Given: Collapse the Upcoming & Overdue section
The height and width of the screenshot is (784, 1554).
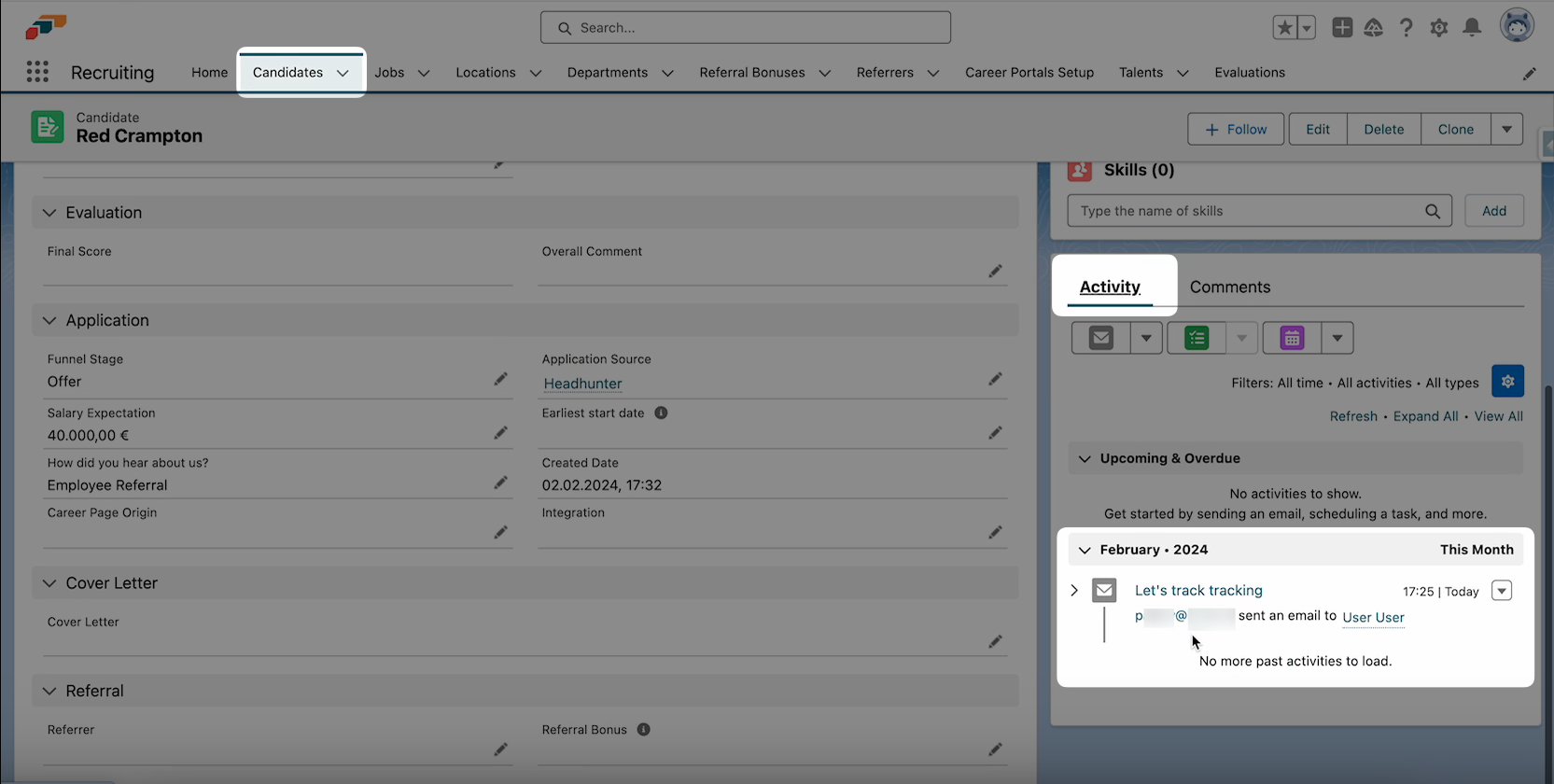Looking at the screenshot, I should [1085, 458].
